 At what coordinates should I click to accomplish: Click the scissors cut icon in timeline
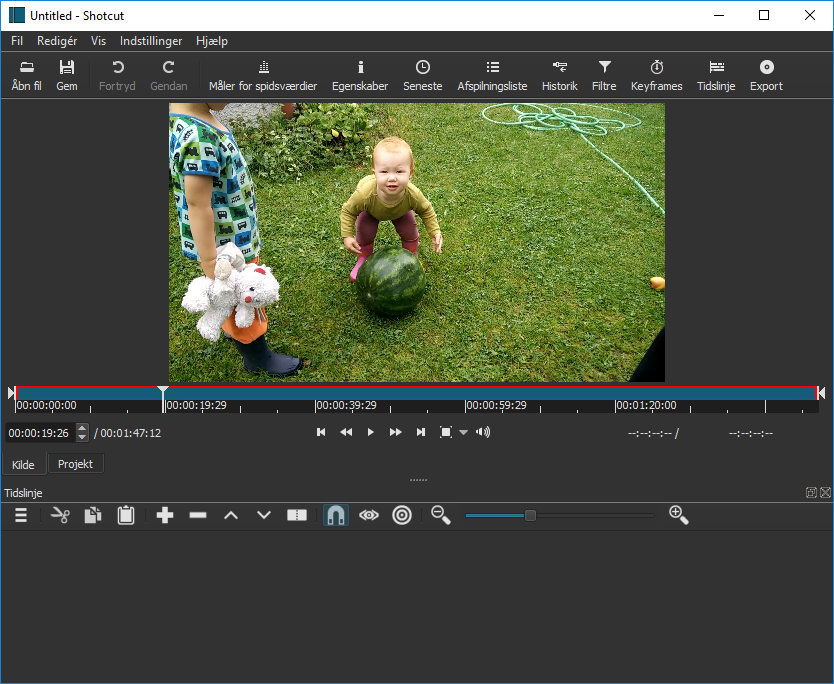(60, 515)
